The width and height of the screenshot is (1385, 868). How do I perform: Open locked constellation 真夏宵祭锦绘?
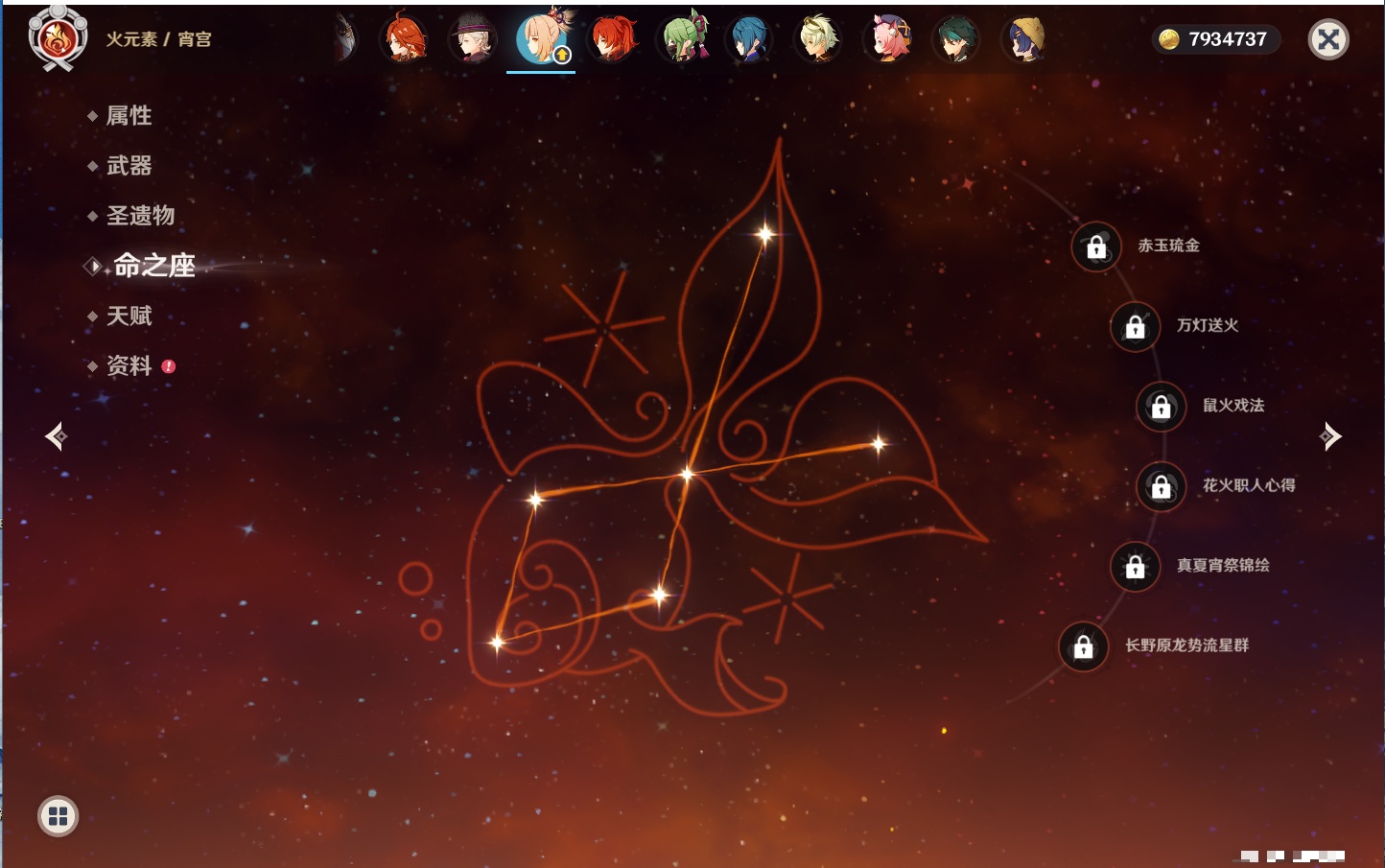click(x=1136, y=566)
